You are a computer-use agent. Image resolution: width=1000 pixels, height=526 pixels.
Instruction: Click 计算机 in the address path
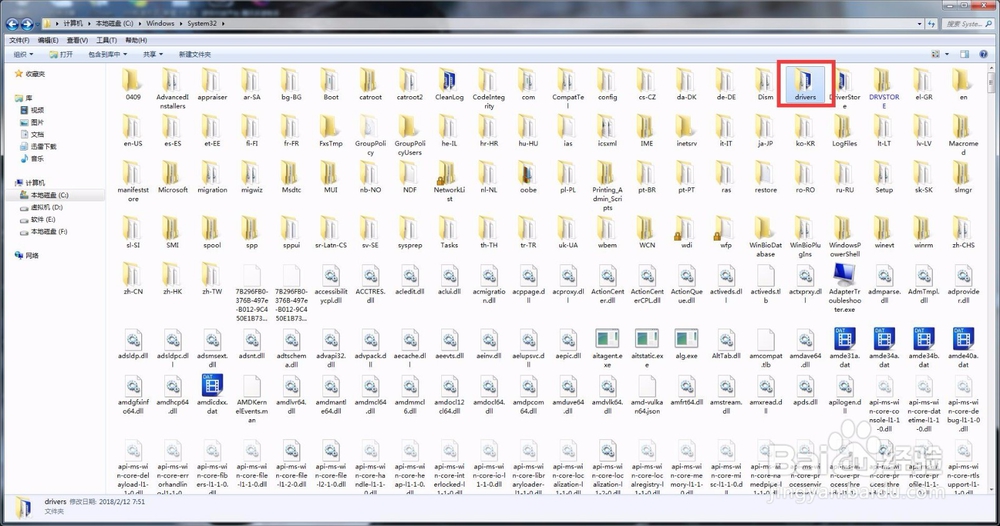(x=73, y=24)
